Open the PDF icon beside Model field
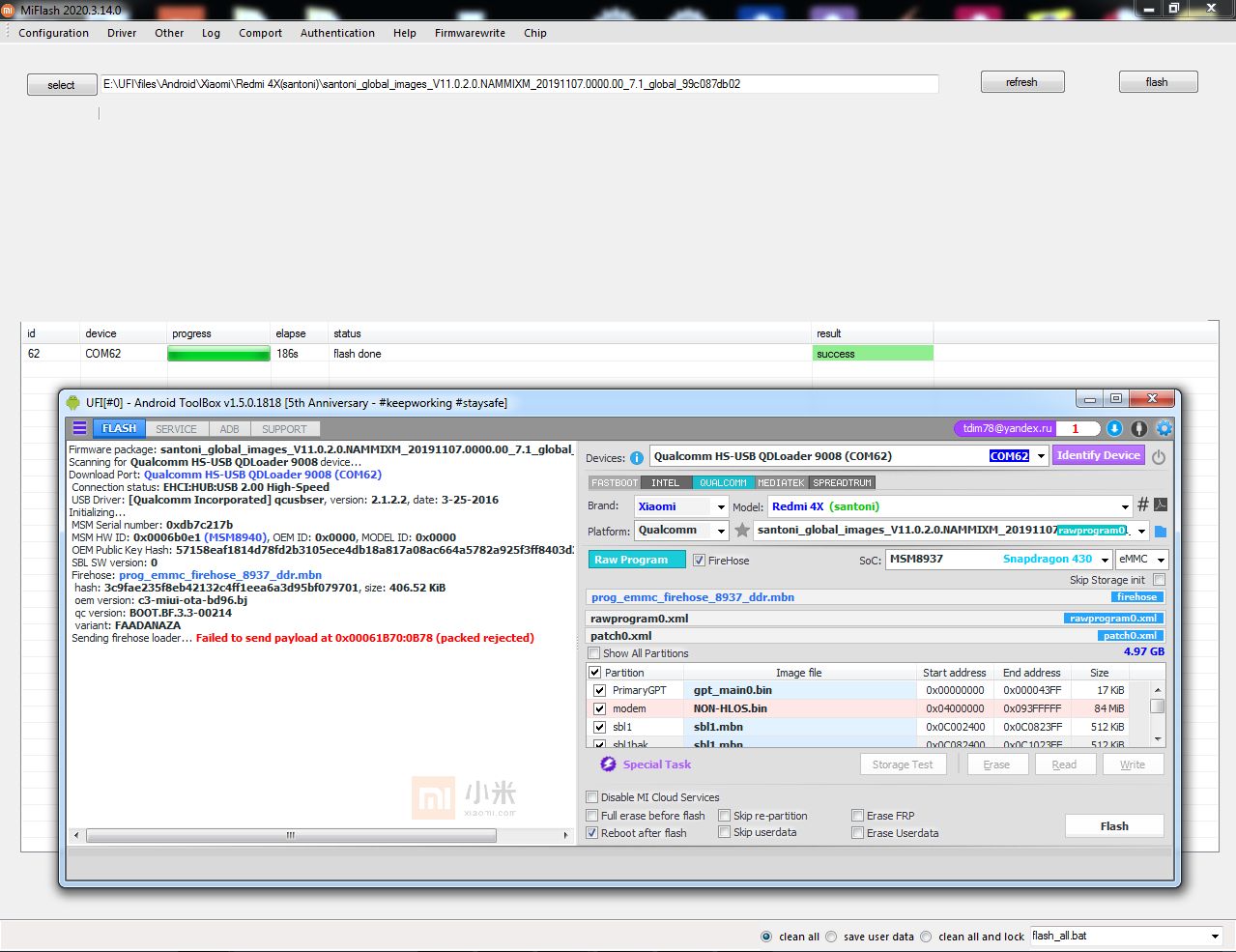This screenshot has width=1236, height=952. tap(1161, 505)
